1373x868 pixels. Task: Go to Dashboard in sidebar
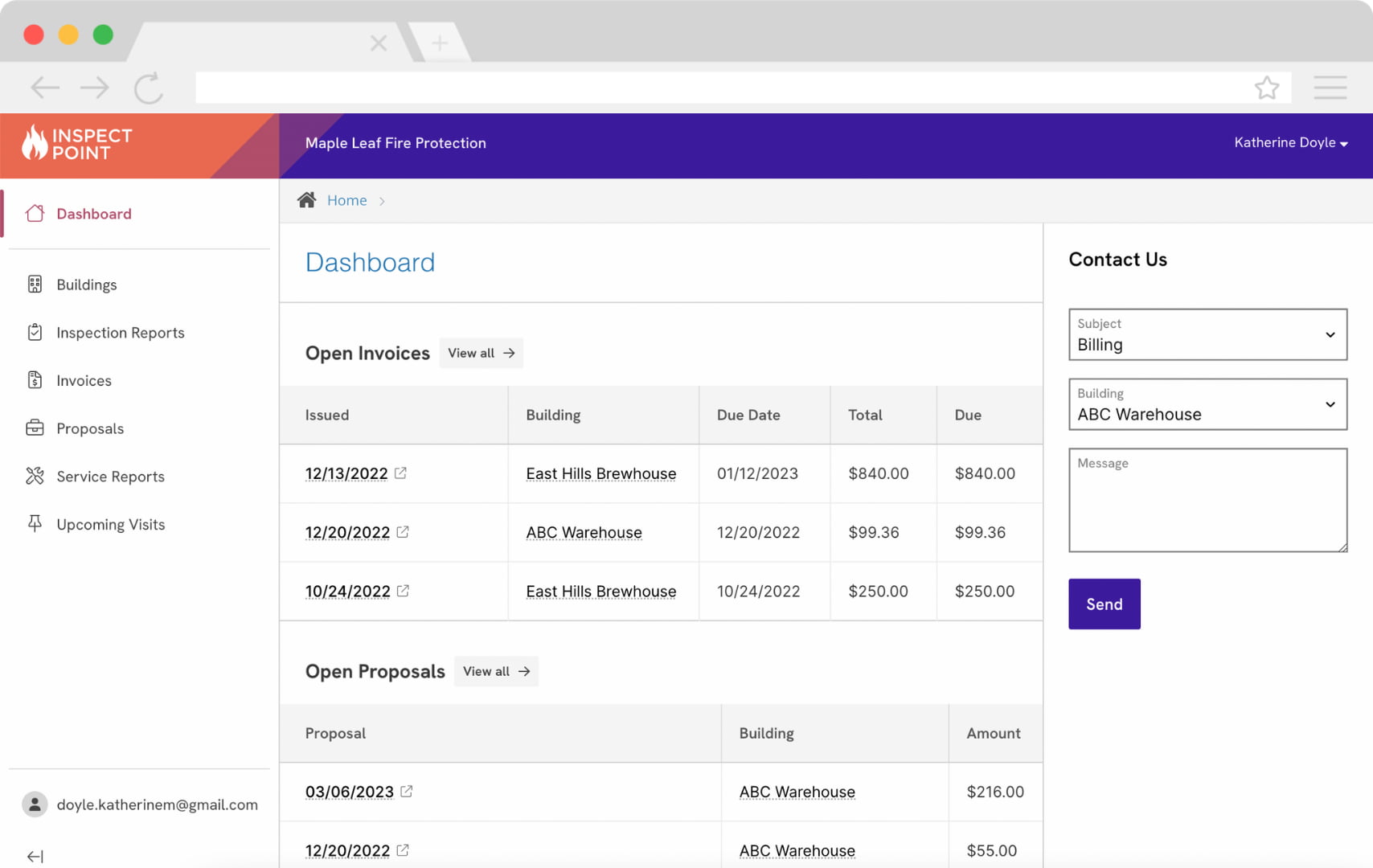pos(94,214)
